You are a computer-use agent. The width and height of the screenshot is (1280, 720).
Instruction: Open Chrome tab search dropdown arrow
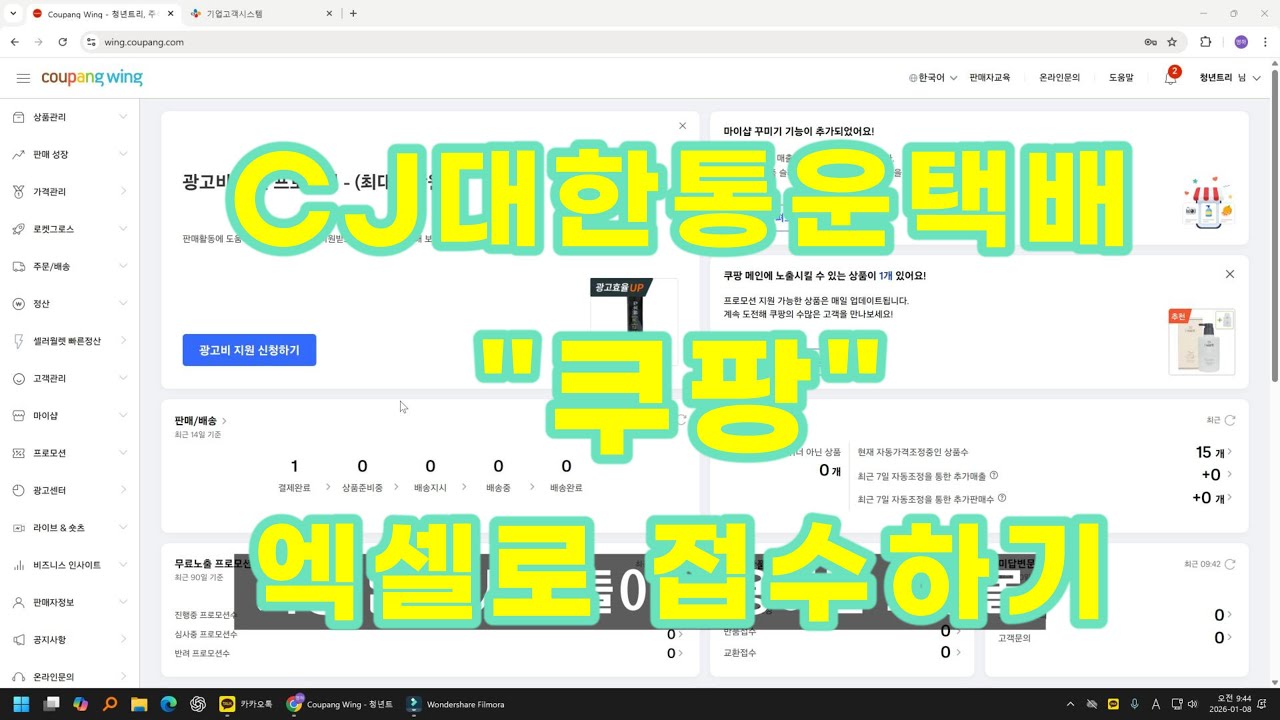12,13
